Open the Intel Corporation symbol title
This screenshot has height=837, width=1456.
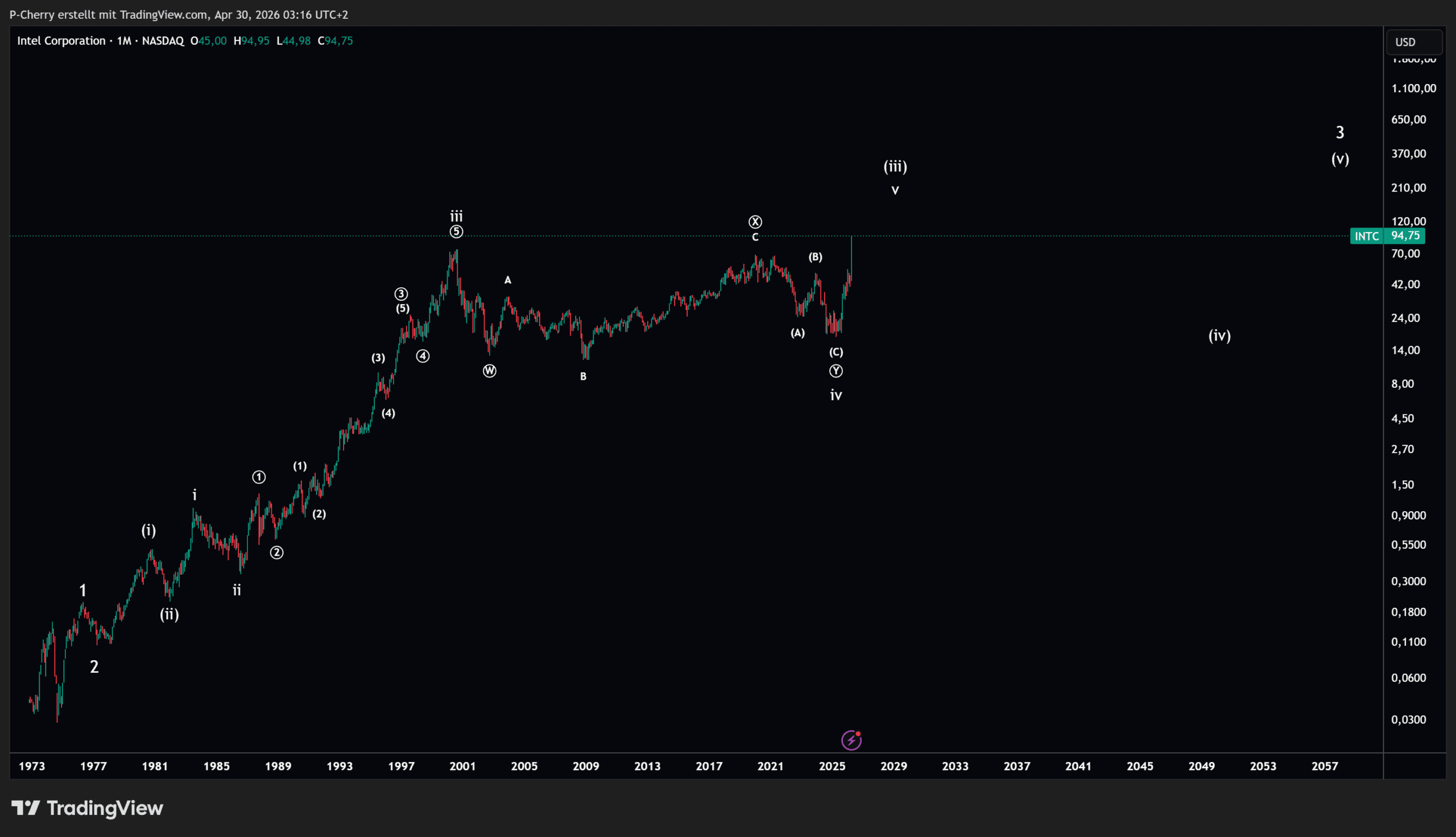click(61, 41)
